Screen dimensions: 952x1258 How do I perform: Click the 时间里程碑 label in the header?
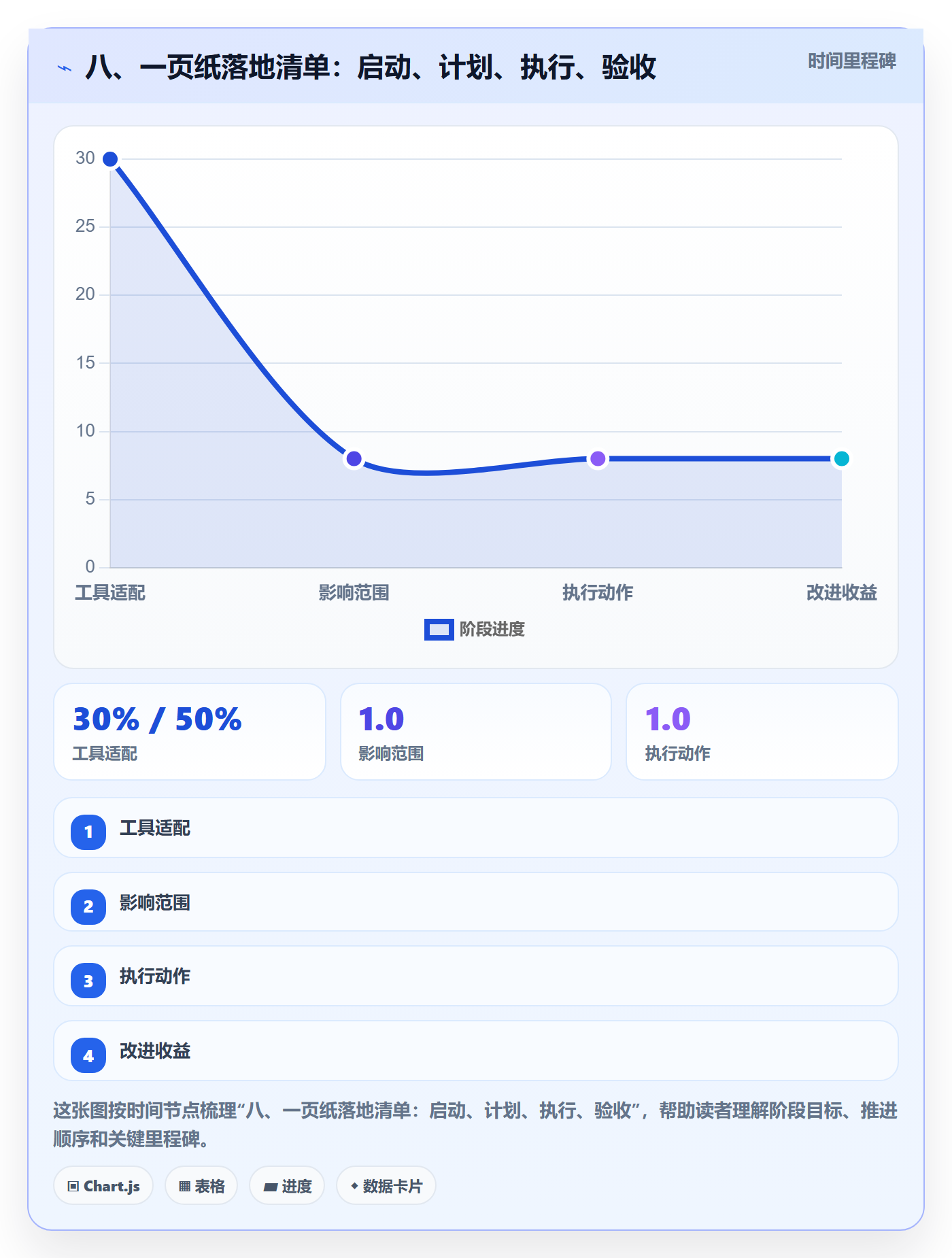click(852, 61)
